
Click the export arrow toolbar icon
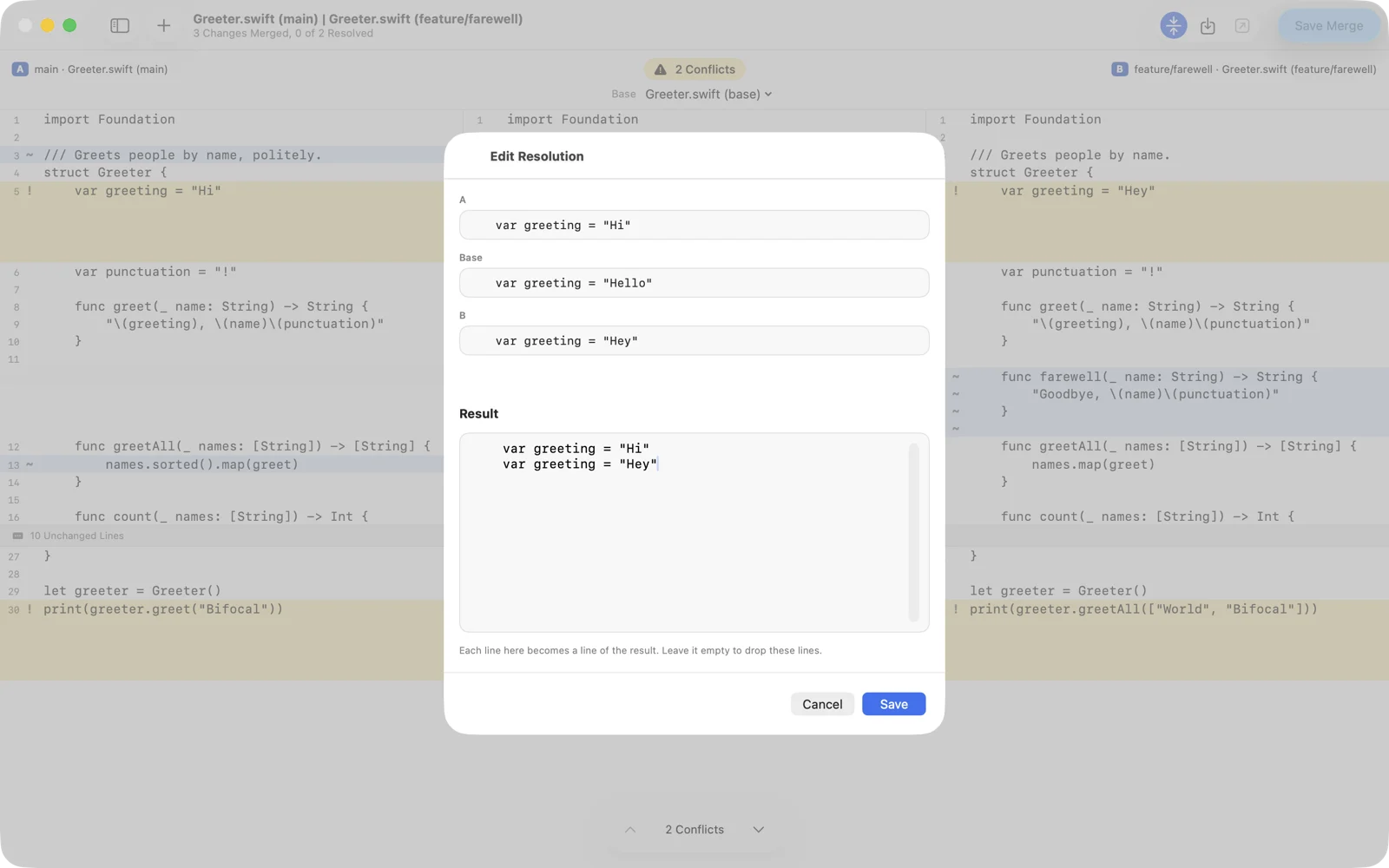pyautogui.click(x=1242, y=26)
